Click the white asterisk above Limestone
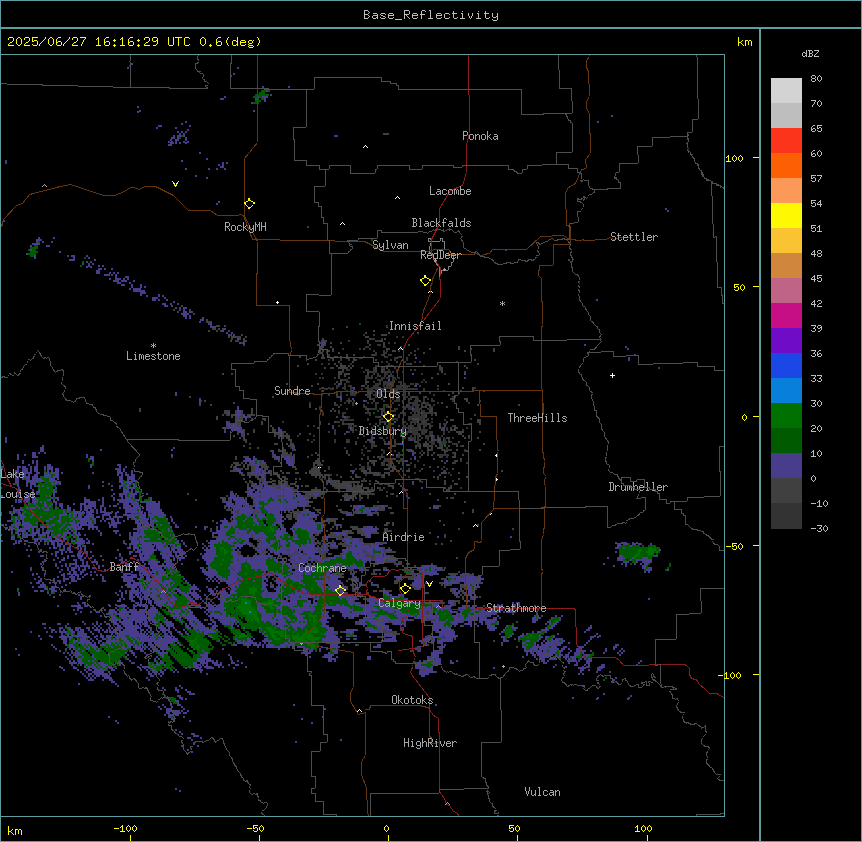Viewport: 862px width, 842px height. click(x=153, y=345)
